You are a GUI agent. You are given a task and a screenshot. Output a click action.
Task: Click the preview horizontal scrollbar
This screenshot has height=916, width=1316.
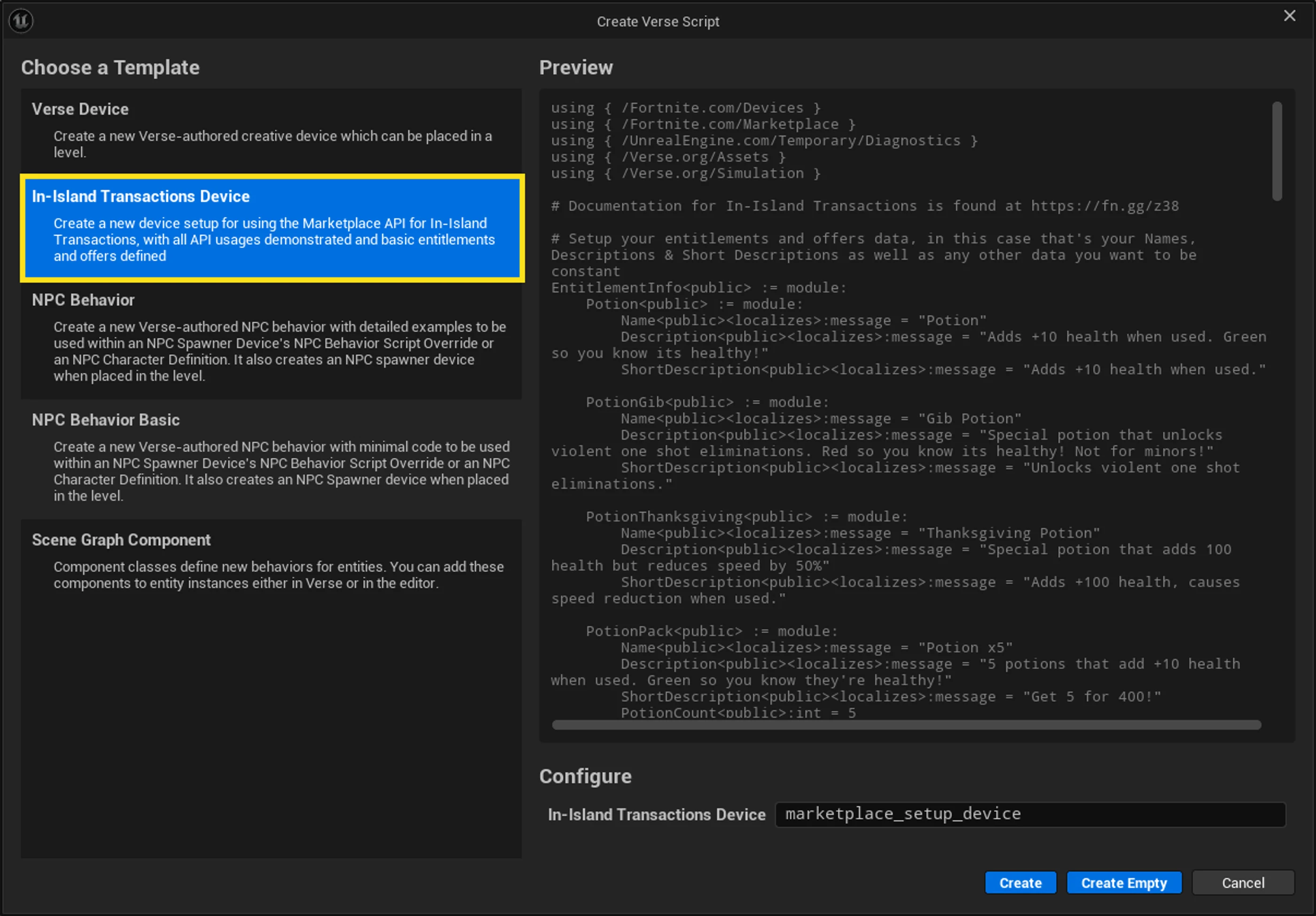pos(906,725)
